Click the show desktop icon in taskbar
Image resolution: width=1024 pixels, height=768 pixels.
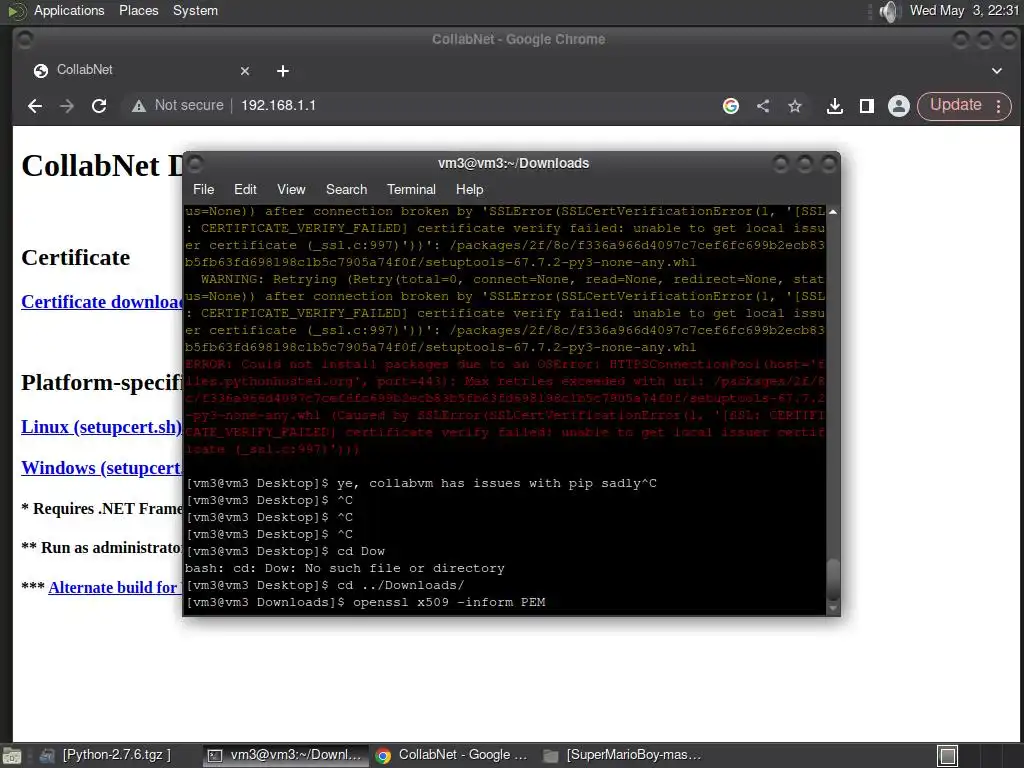tap(11, 756)
